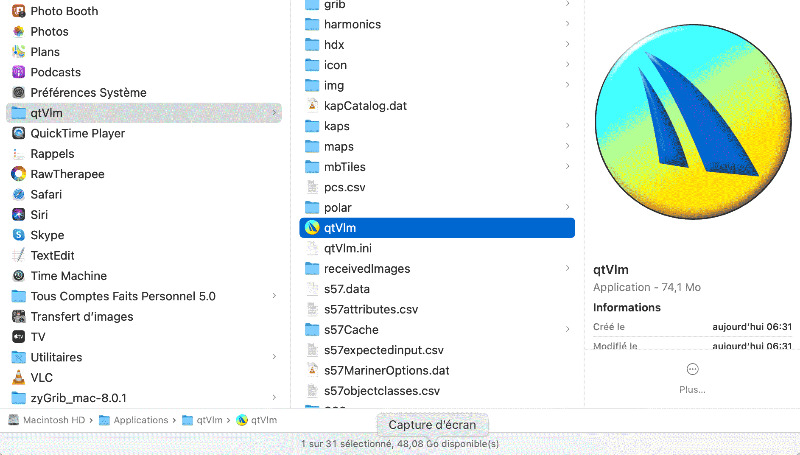The width and height of the screenshot is (800, 455).
Task: Click the VLC cone icon
Action: [18, 377]
